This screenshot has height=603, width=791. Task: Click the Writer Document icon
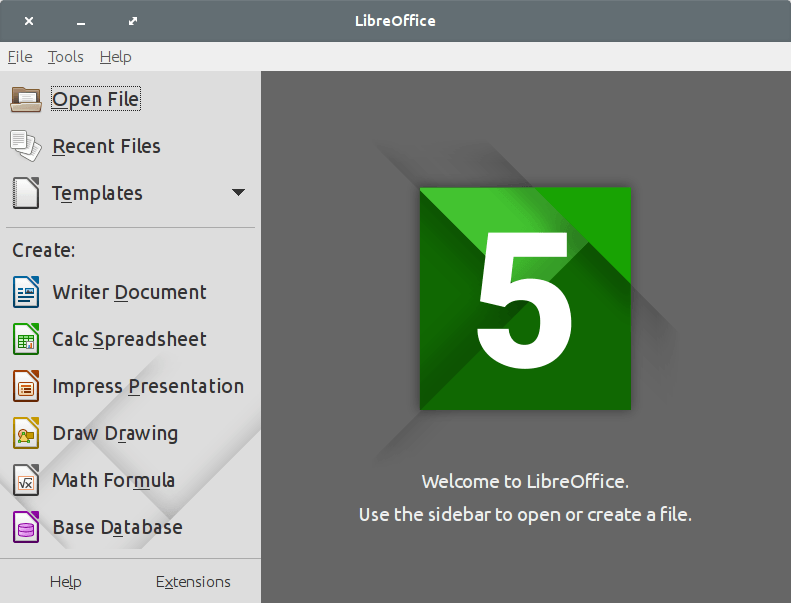click(26, 292)
